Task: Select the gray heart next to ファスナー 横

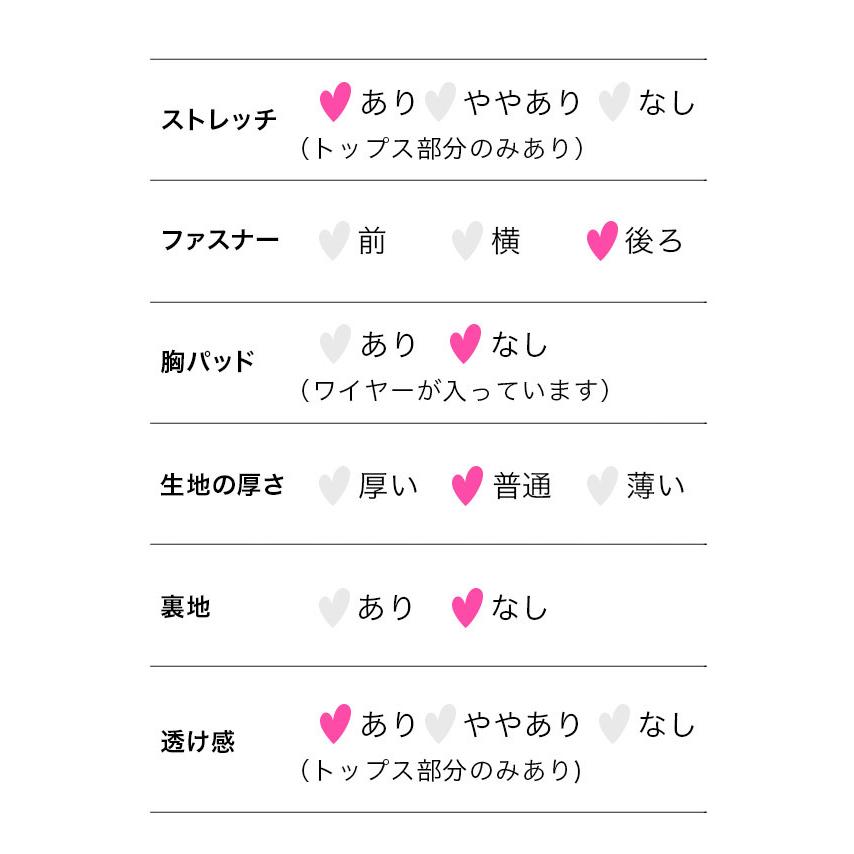Action: tap(467, 241)
